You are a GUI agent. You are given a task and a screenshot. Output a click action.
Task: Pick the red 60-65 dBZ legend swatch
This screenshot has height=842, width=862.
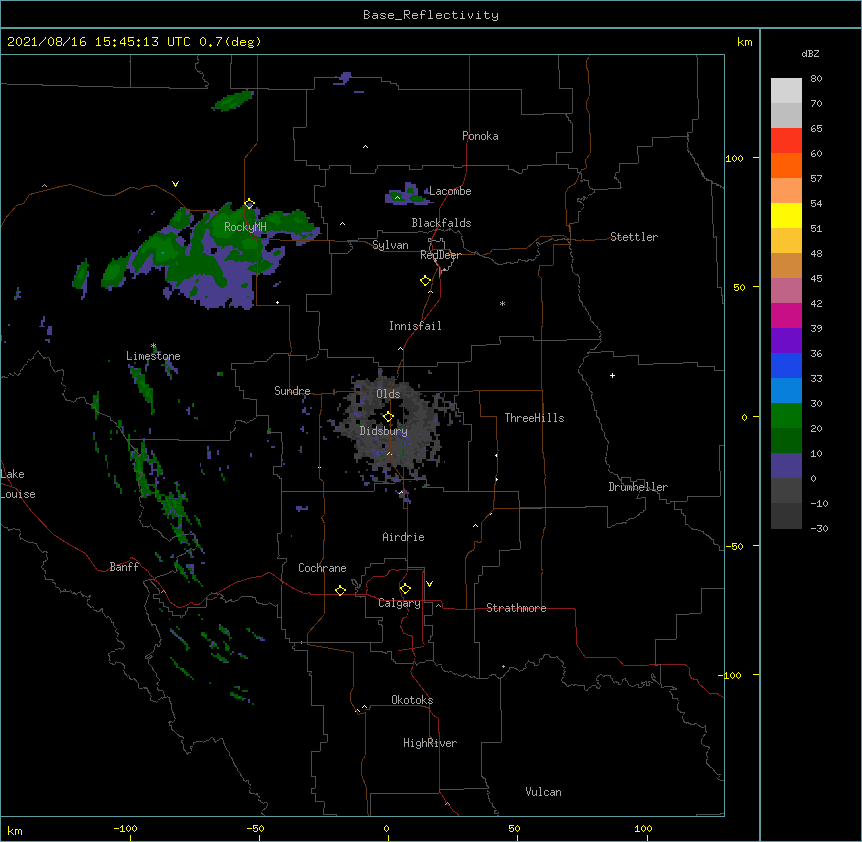[x=786, y=140]
